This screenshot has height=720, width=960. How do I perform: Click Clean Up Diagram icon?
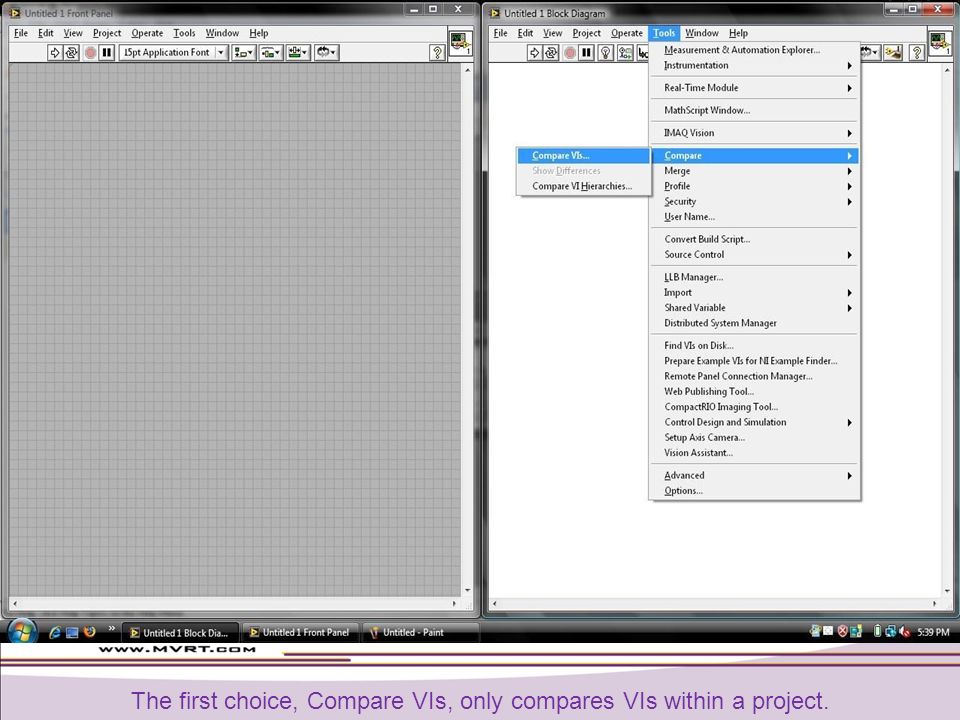(x=893, y=53)
